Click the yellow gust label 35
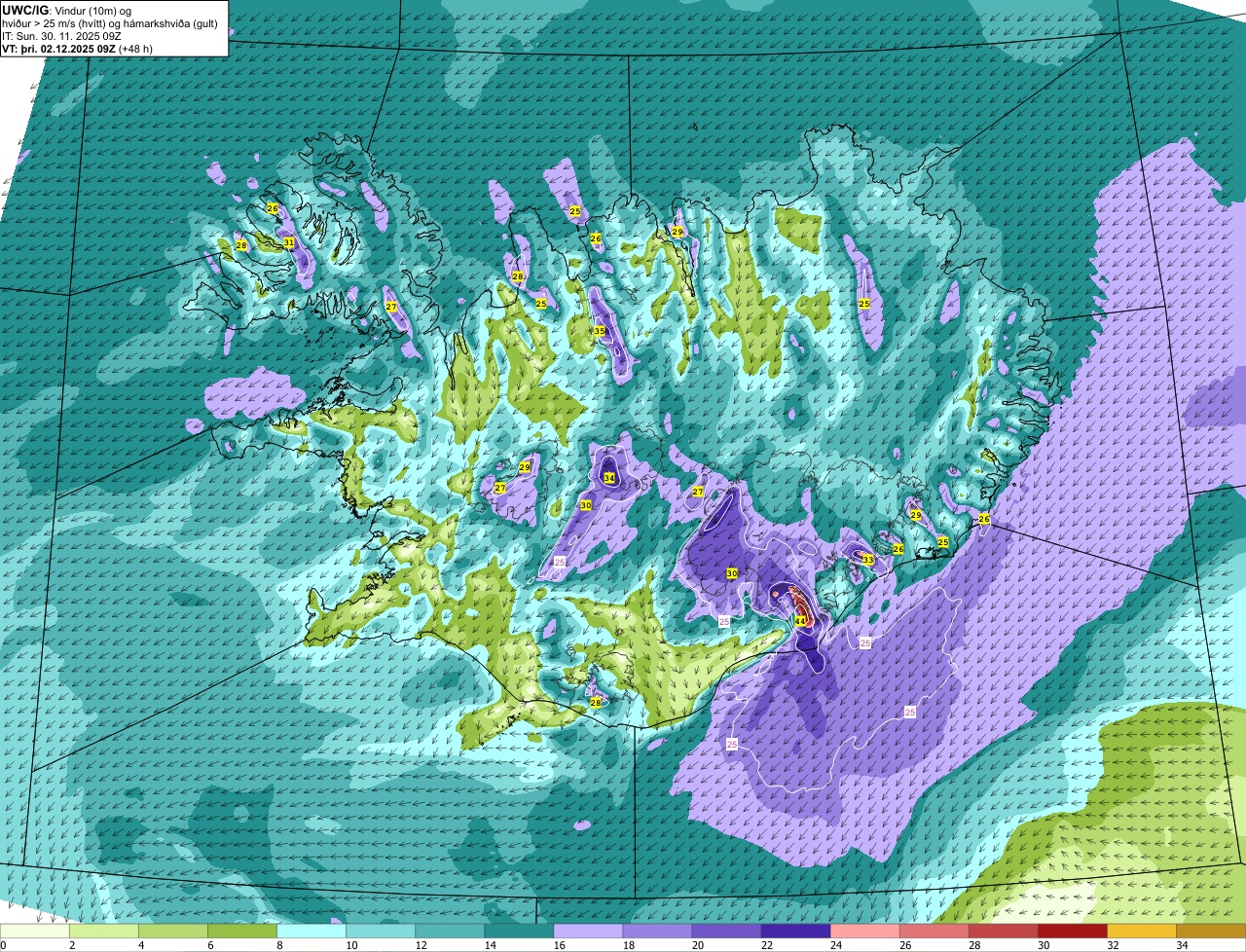Screen dimensions: 1246x952 coord(600,331)
